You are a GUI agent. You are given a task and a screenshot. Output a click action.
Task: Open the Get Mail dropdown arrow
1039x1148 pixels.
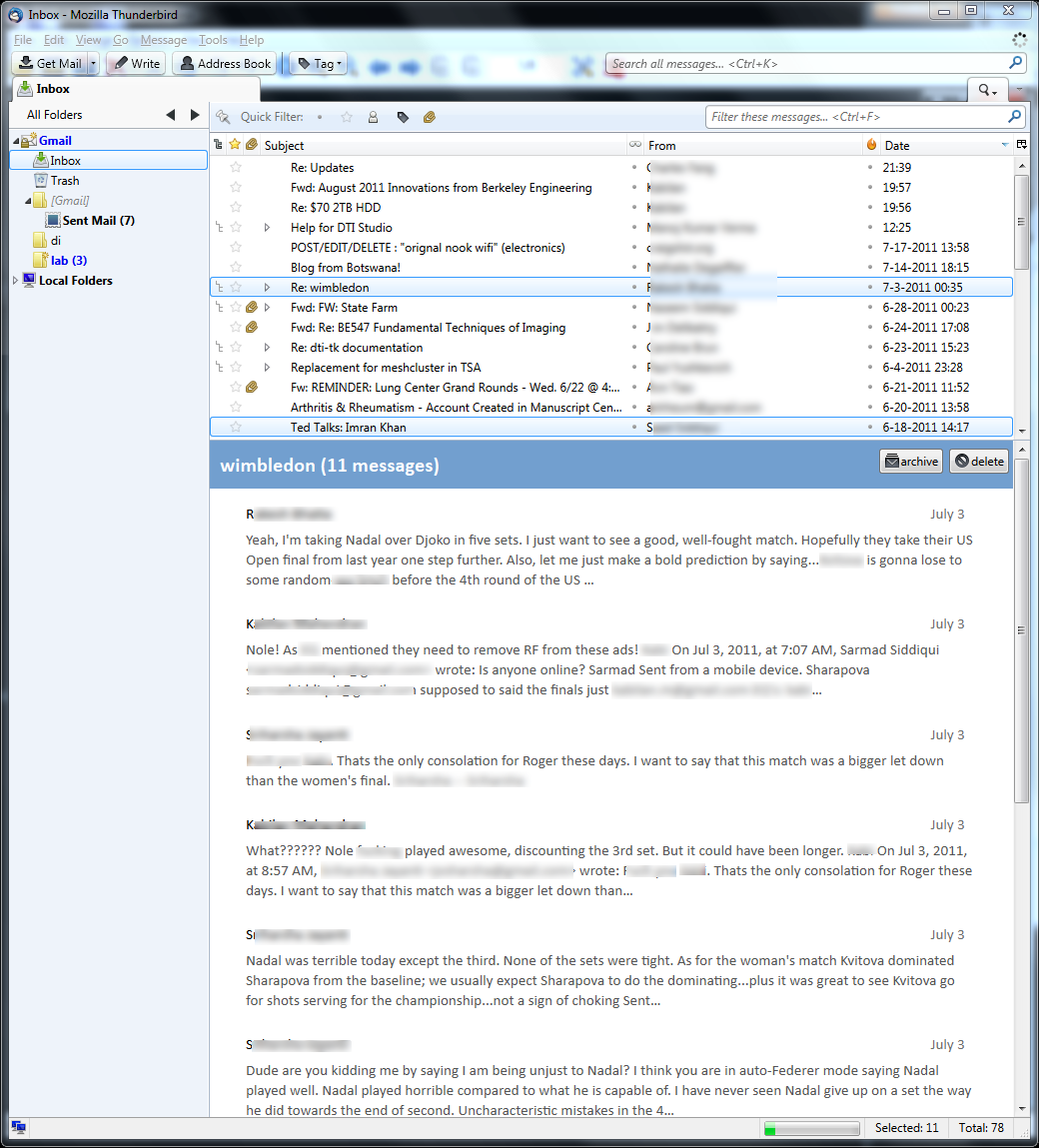[x=93, y=64]
